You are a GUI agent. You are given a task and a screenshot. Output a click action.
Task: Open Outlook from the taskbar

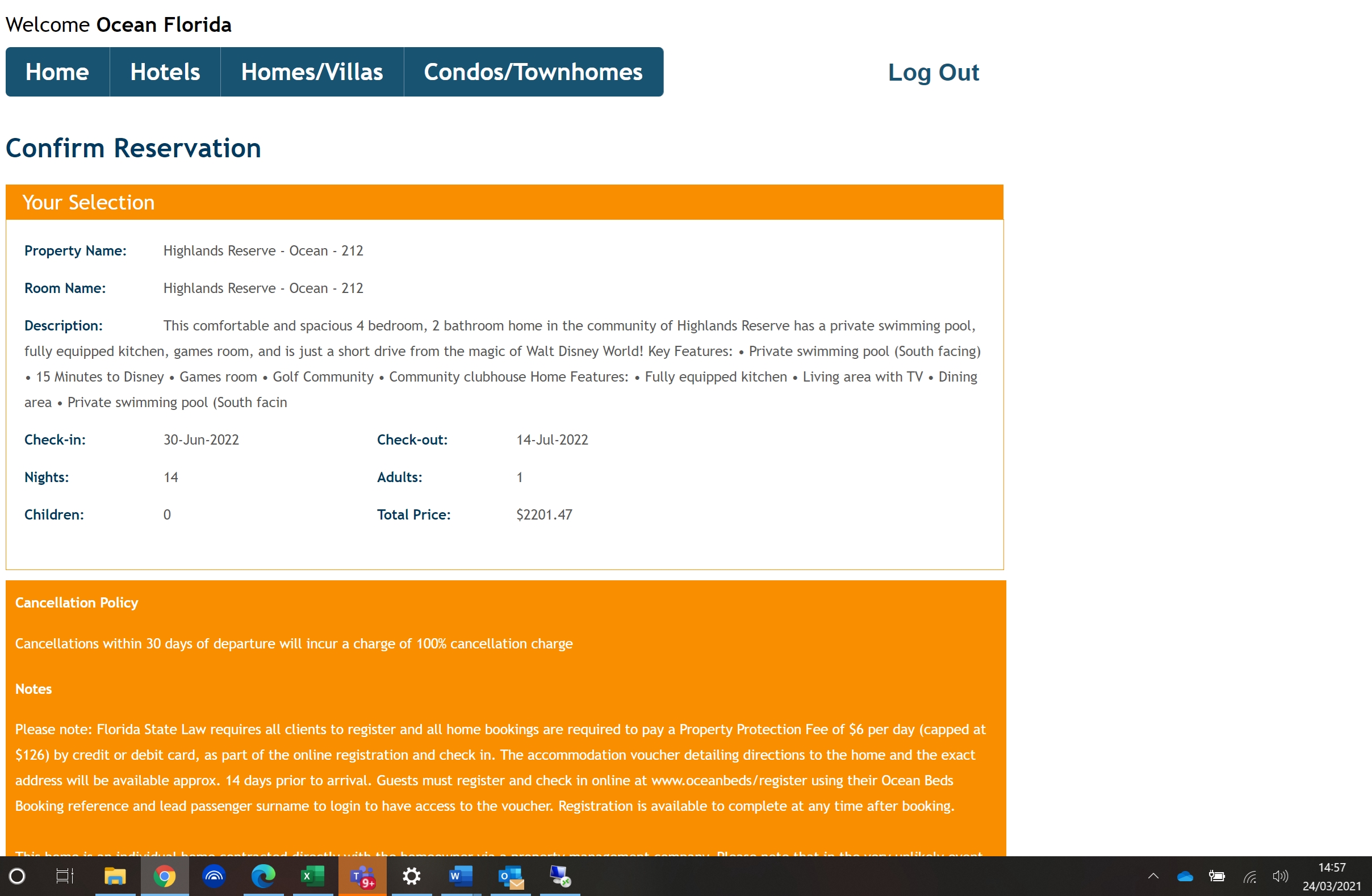tap(510, 876)
